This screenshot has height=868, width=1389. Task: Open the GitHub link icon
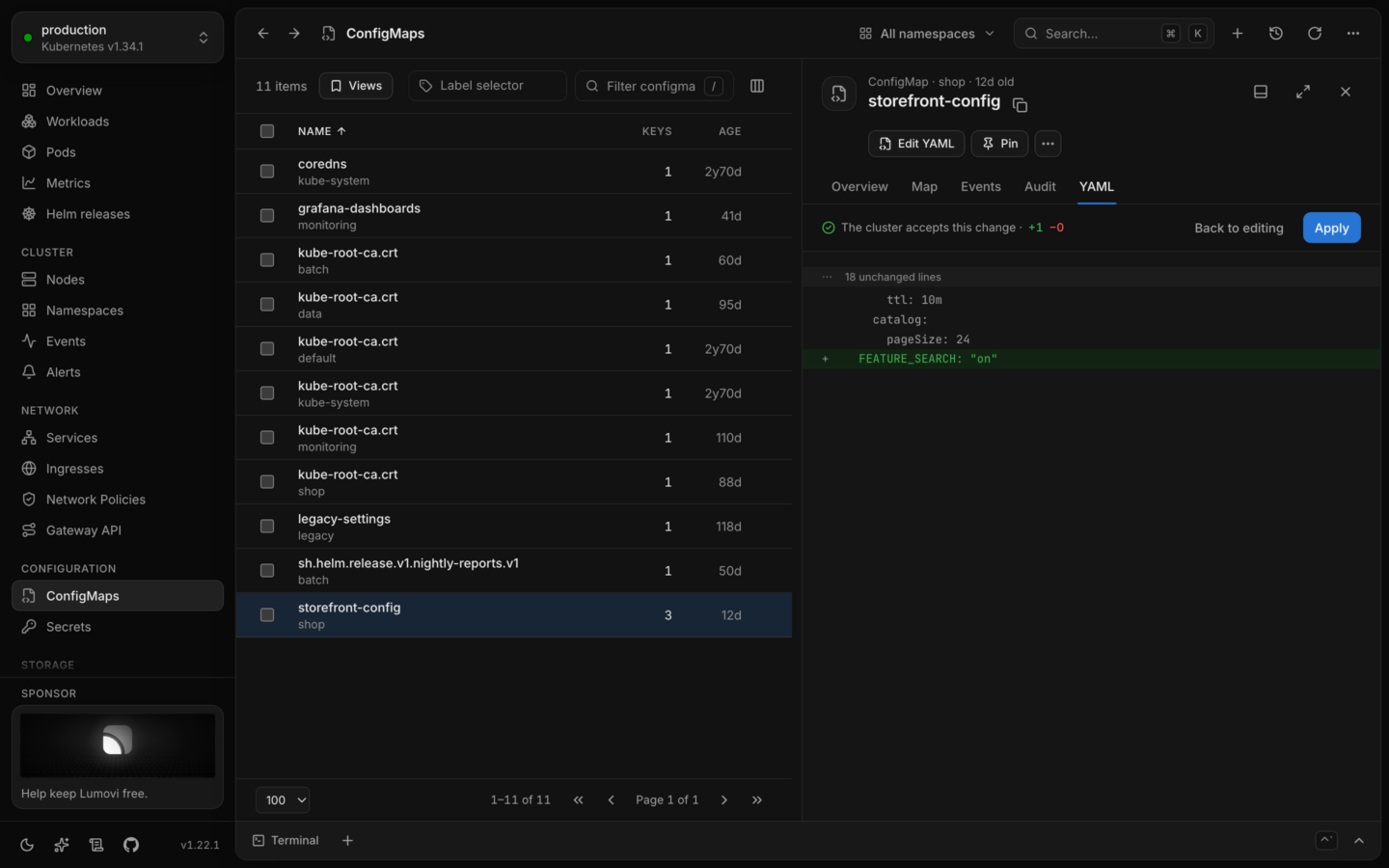click(131, 845)
